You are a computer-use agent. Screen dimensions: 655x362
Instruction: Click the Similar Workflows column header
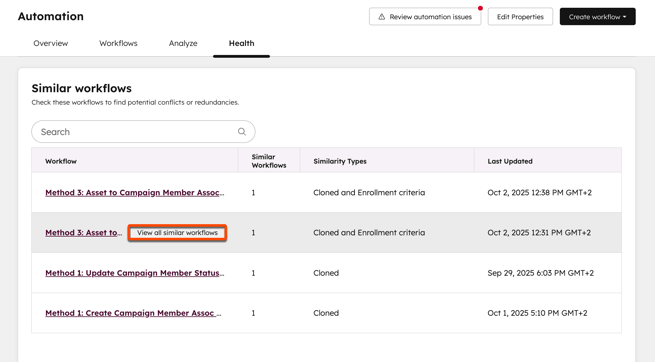click(x=269, y=161)
